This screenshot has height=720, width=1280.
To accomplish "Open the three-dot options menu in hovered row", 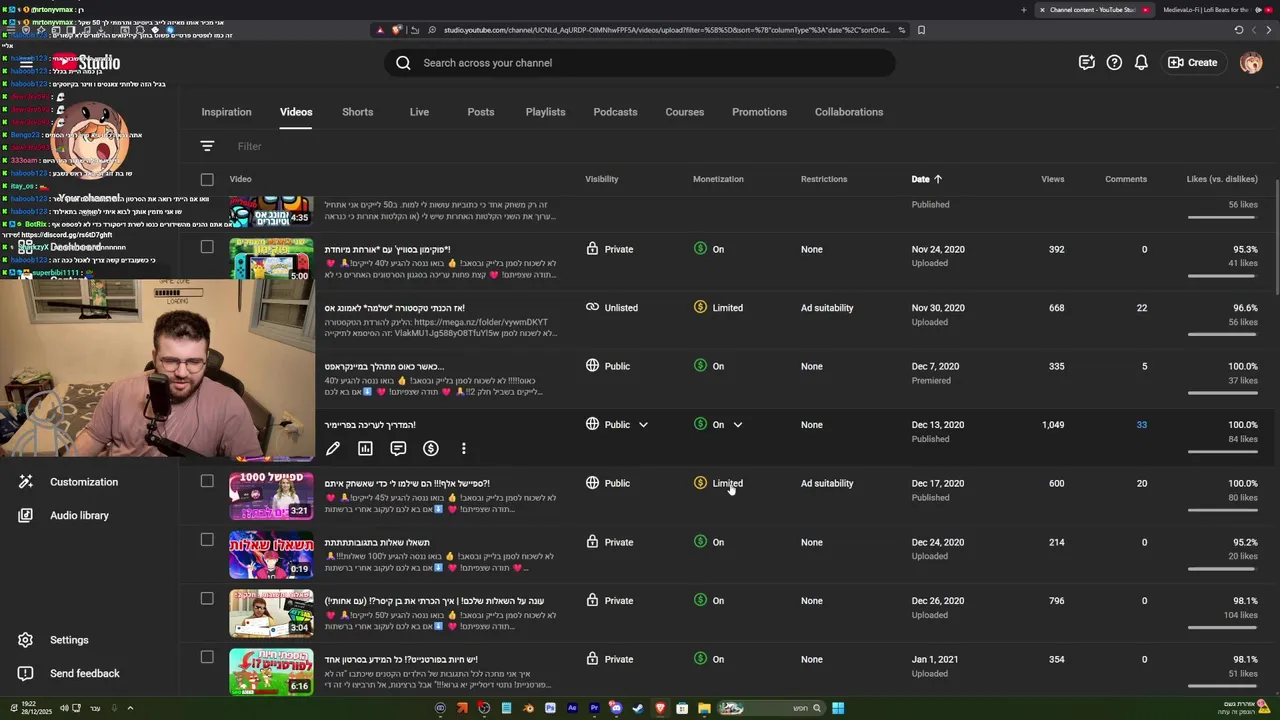I will 463,449.
